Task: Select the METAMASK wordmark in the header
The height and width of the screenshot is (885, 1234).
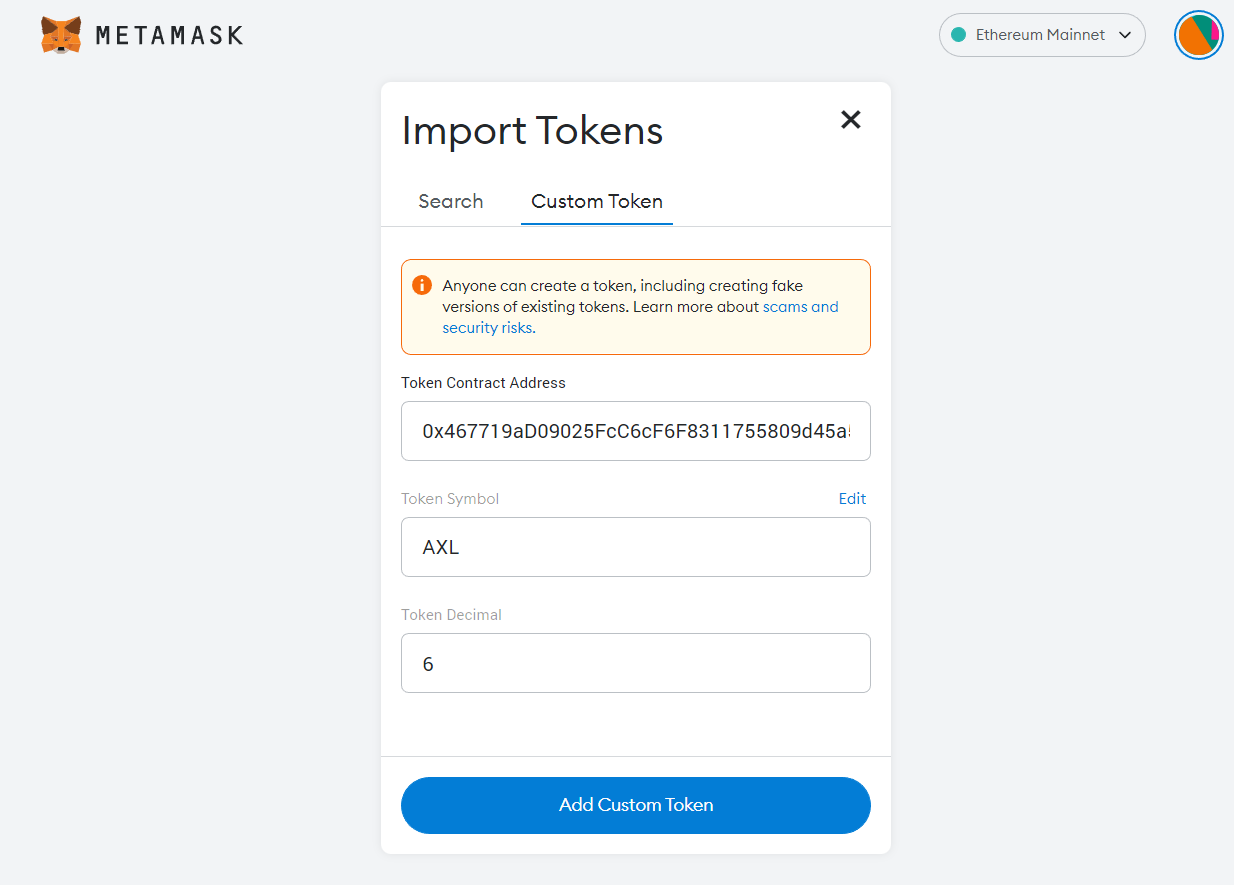Action: click(168, 34)
